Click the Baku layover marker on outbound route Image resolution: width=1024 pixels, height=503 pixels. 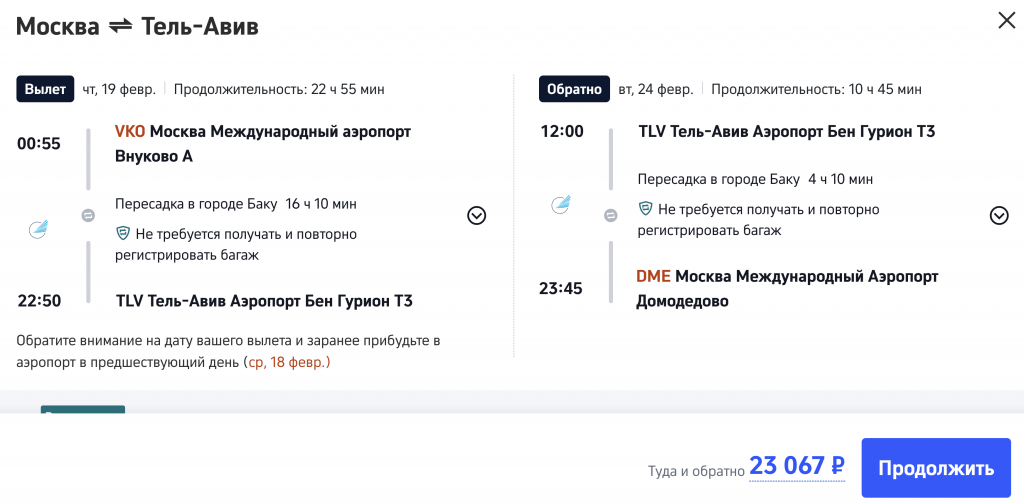coord(88,215)
